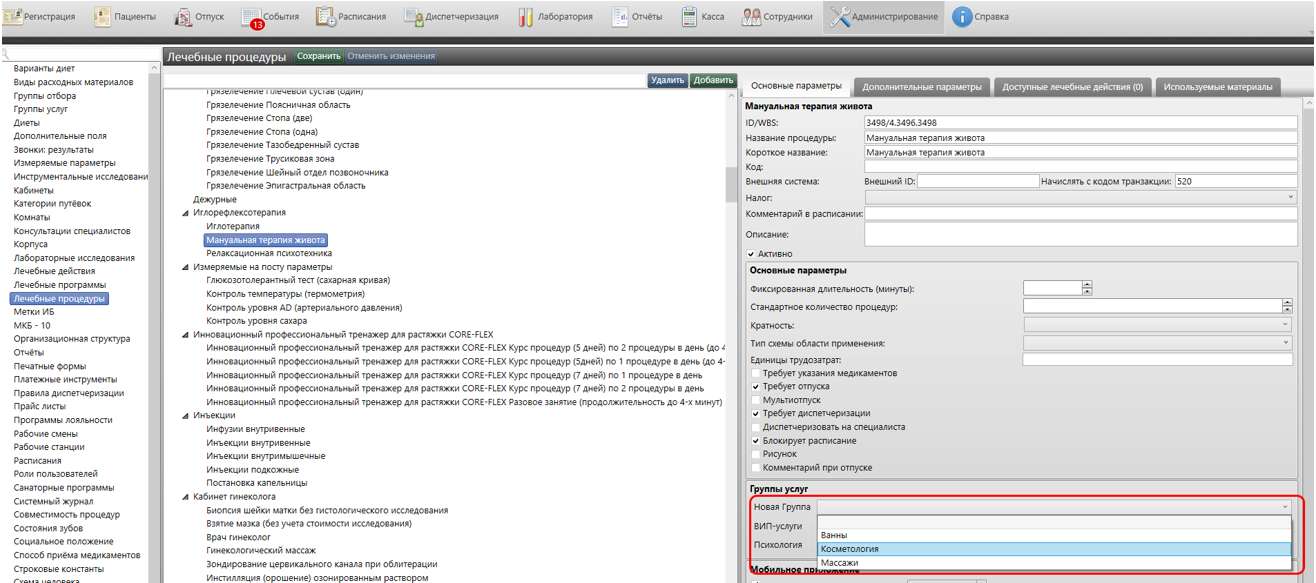Click the Сохранить button
The width and height of the screenshot is (1316, 583).
click(318, 56)
